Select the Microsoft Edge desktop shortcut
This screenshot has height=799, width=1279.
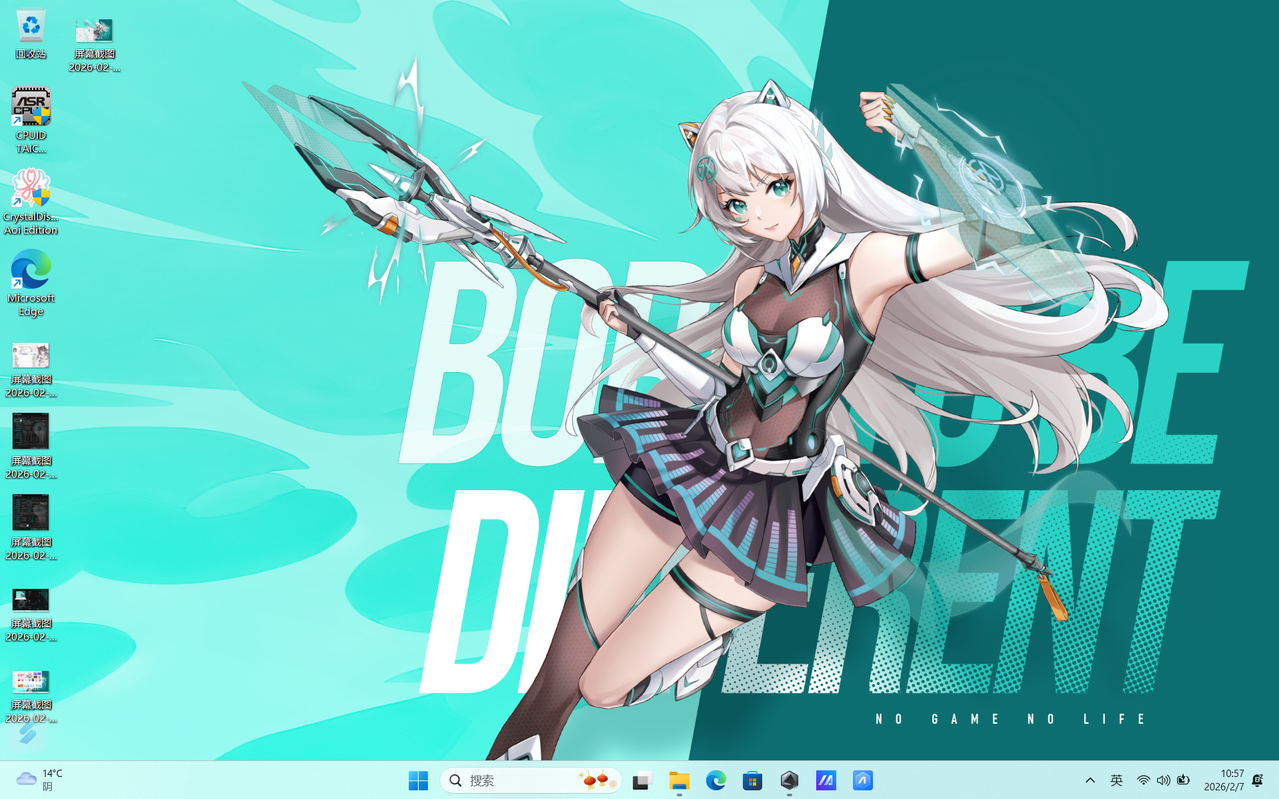click(31, 284)
